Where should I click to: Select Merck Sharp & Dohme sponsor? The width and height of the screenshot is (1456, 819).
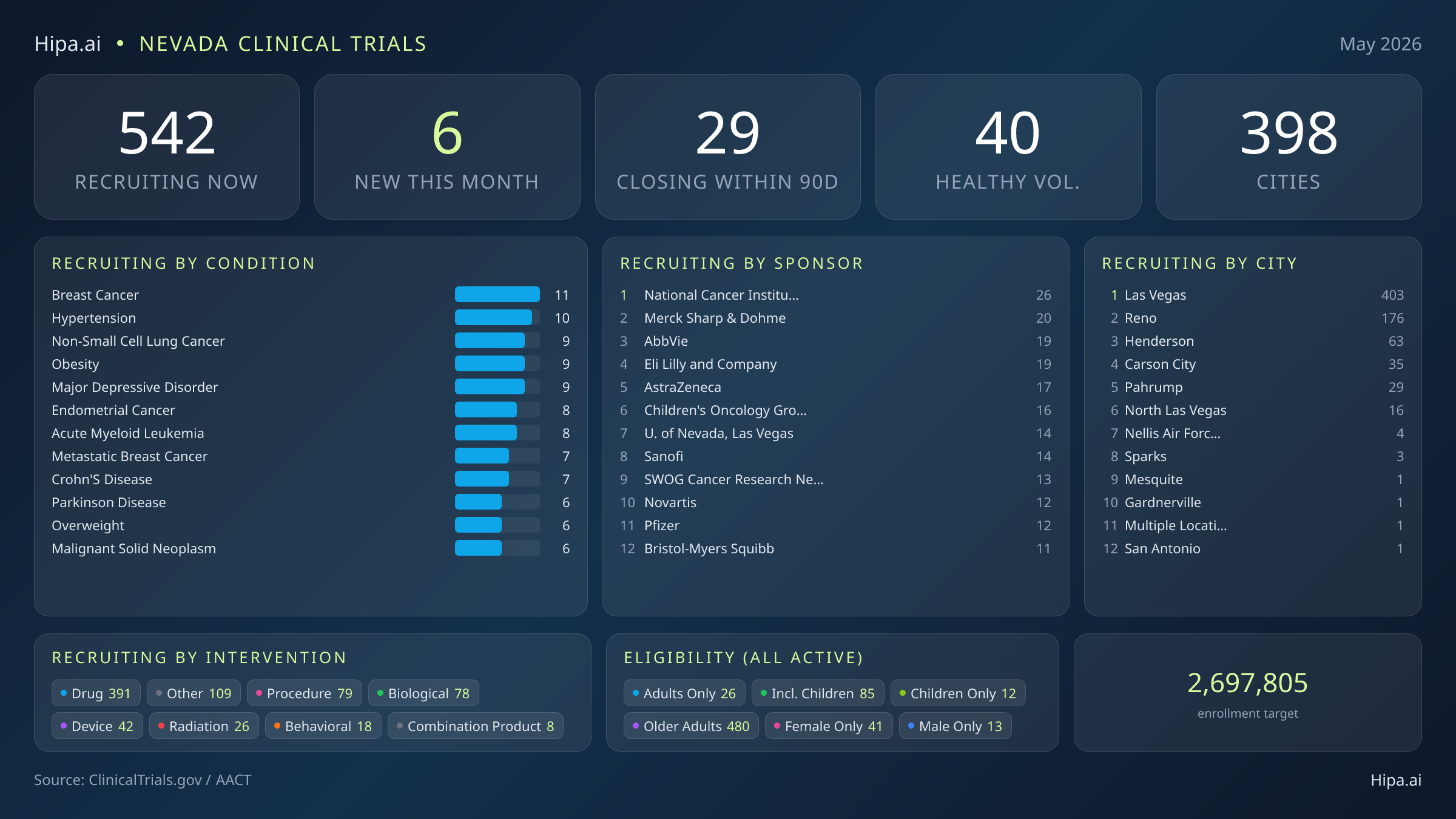[x=835, y=318]
